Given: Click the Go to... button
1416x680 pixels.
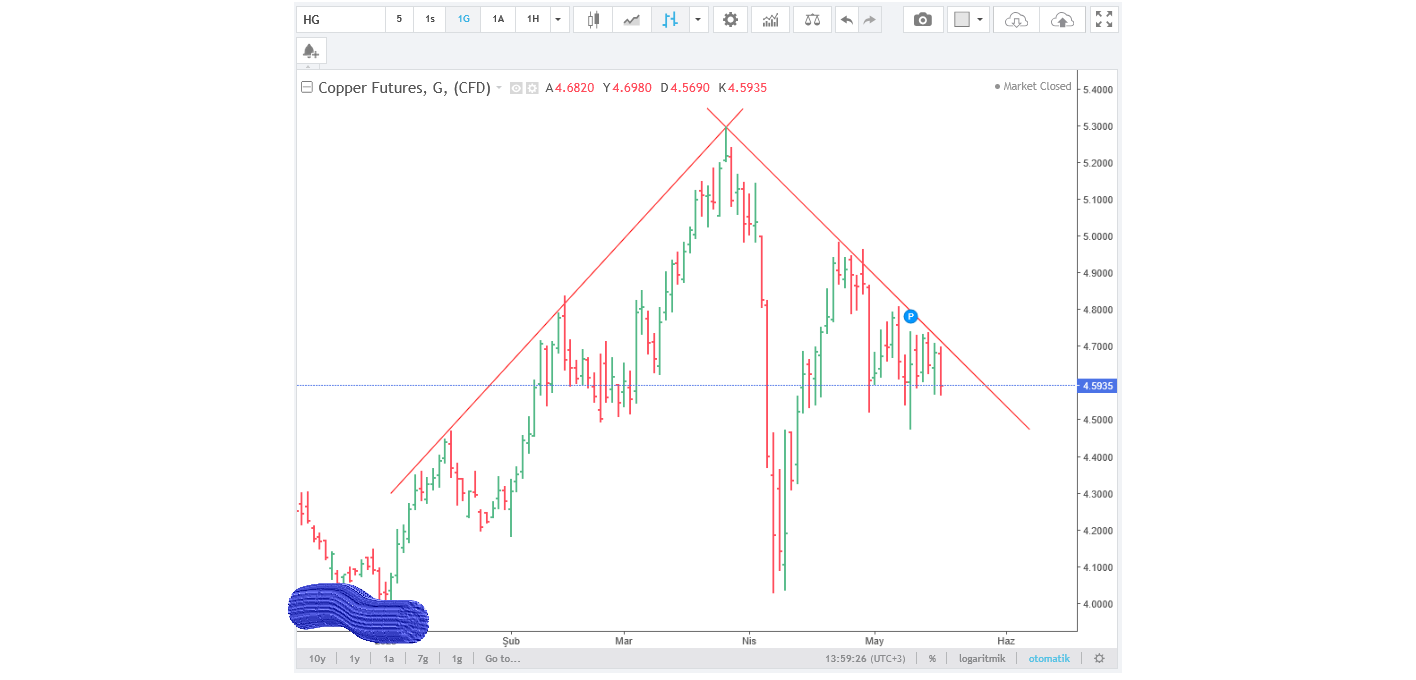Looking at the screenshot, I should (502, 658).
